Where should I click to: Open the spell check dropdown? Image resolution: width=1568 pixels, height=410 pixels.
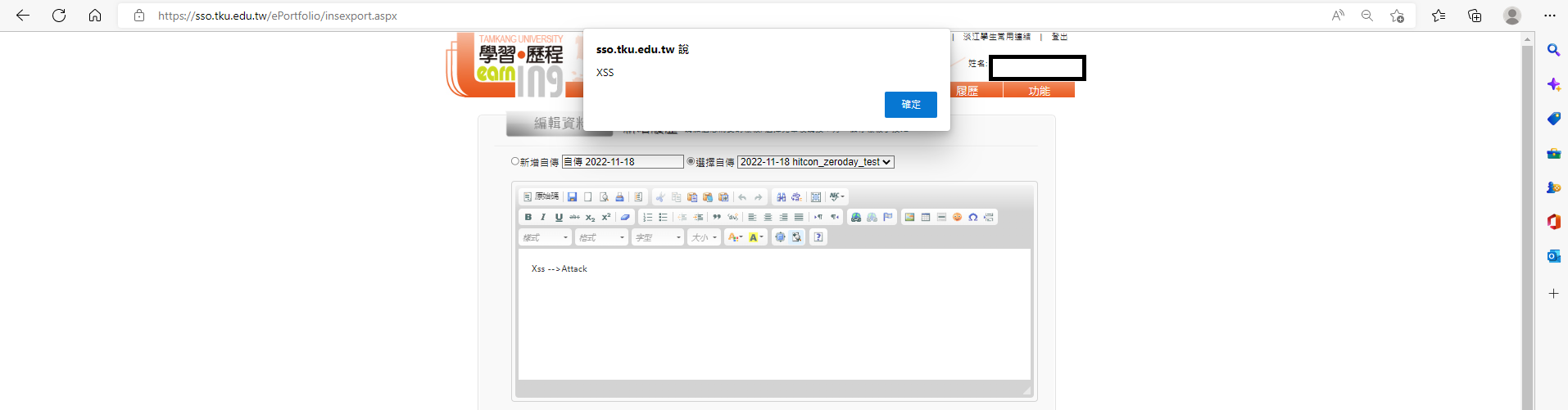coord(837,197)
